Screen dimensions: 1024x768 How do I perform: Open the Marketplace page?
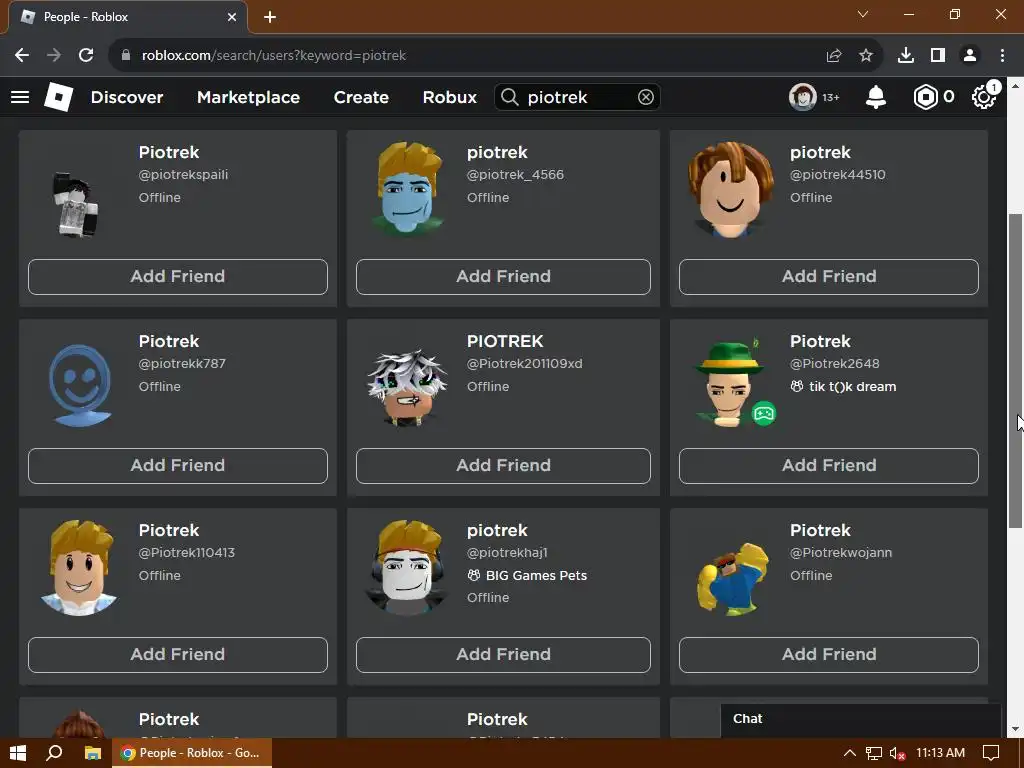point(248,97)
